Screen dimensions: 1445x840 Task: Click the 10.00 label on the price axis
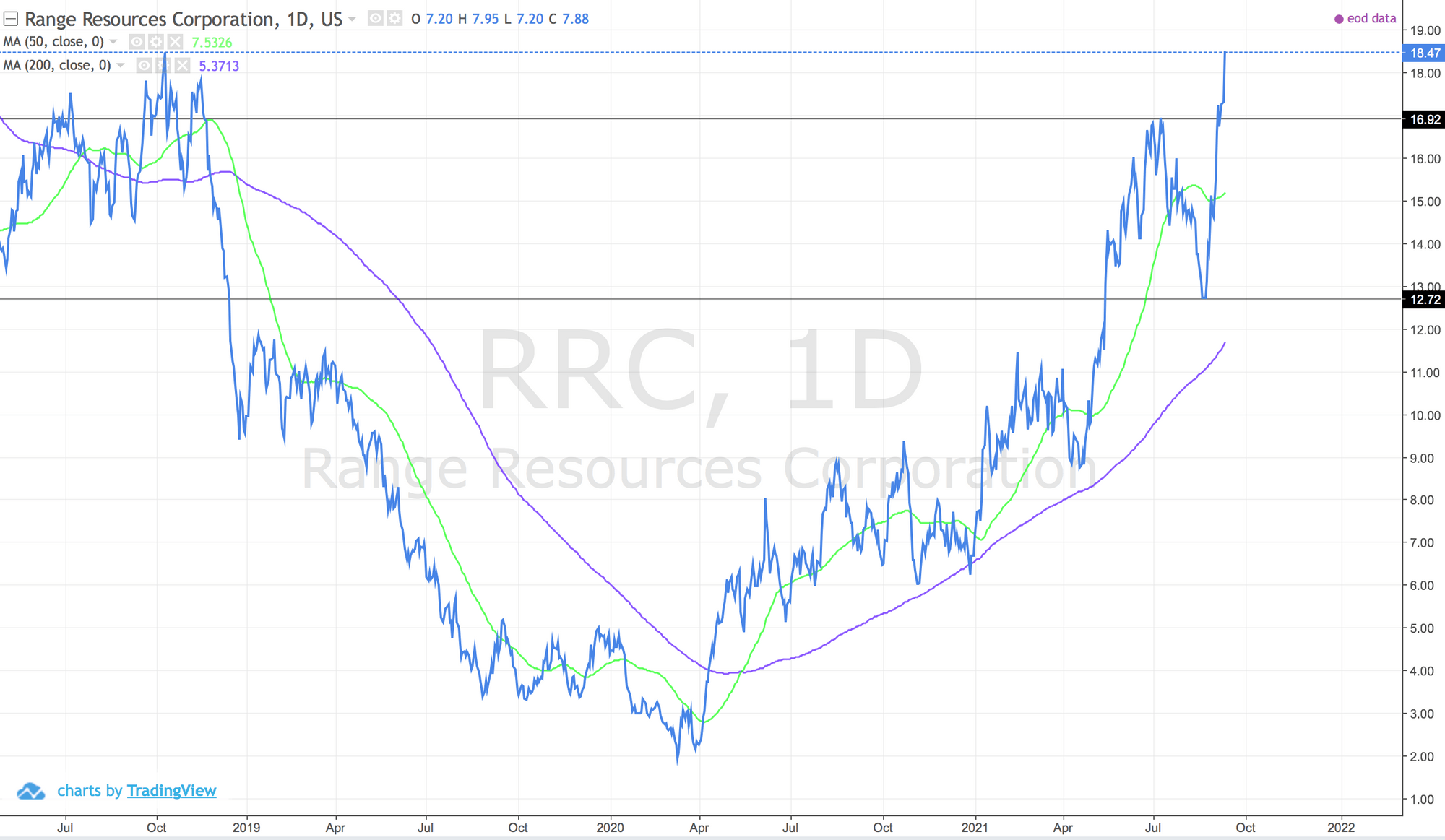point(1425,415)
